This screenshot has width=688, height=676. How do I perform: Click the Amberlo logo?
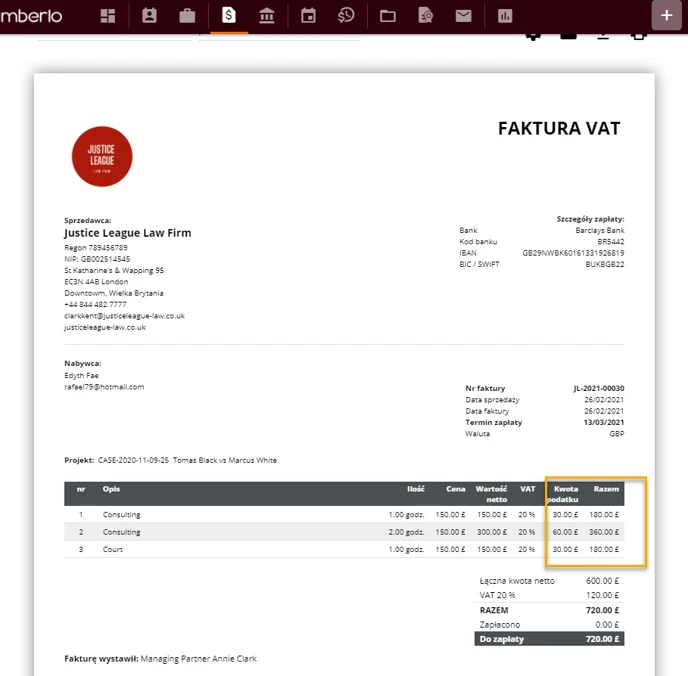[x=31, y=16]
